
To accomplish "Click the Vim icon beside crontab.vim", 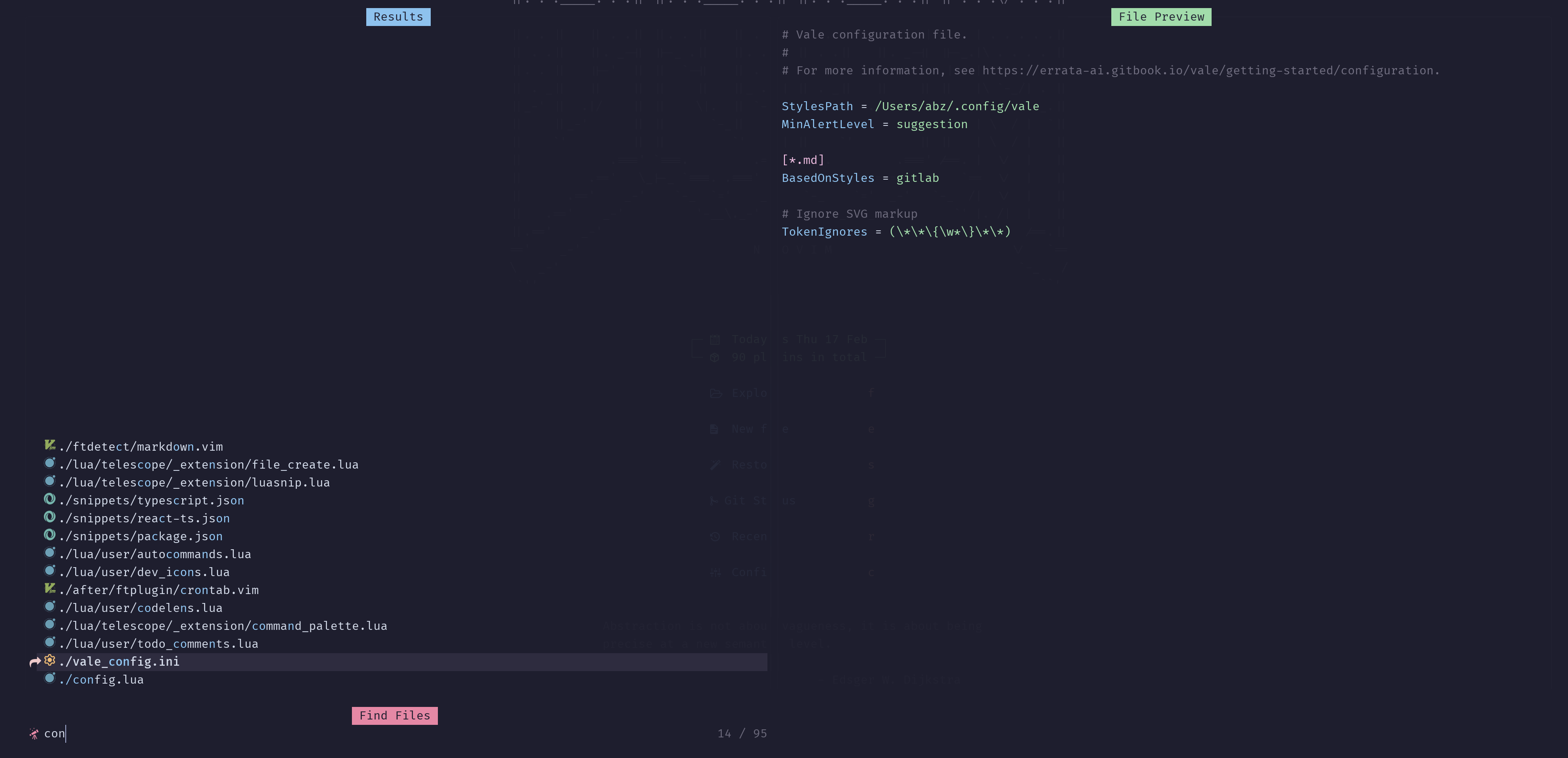I will (x=50, y=588).
